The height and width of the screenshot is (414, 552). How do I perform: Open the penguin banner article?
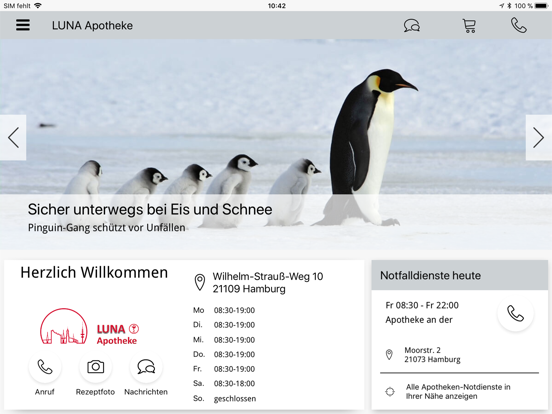tap(276, 144)
